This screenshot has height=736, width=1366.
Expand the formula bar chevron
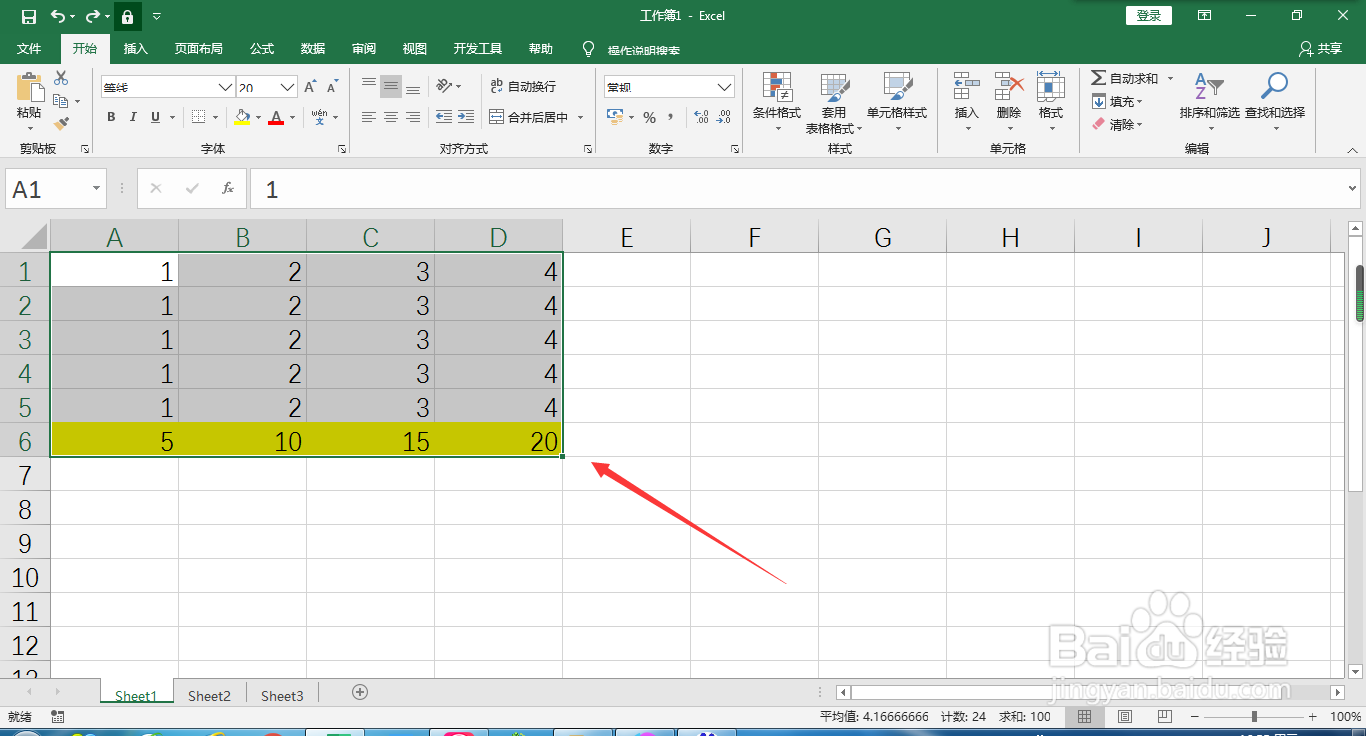(x=1353, y=188)
